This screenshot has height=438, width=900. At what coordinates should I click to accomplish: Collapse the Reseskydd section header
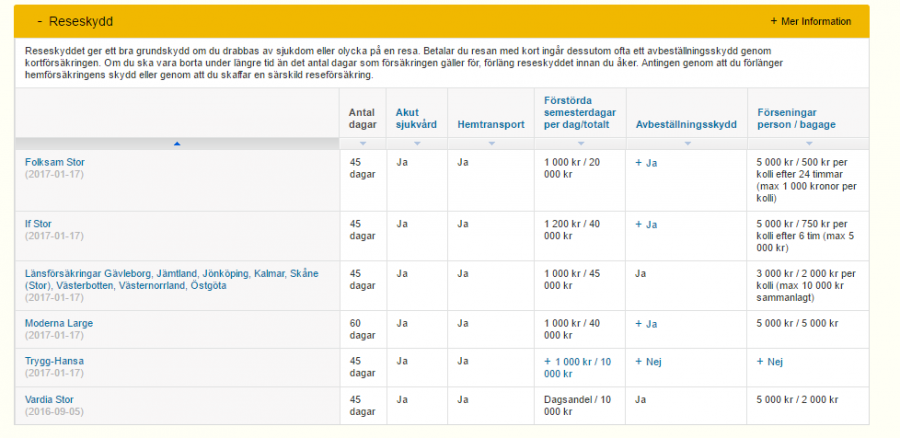tap(68, 21)
